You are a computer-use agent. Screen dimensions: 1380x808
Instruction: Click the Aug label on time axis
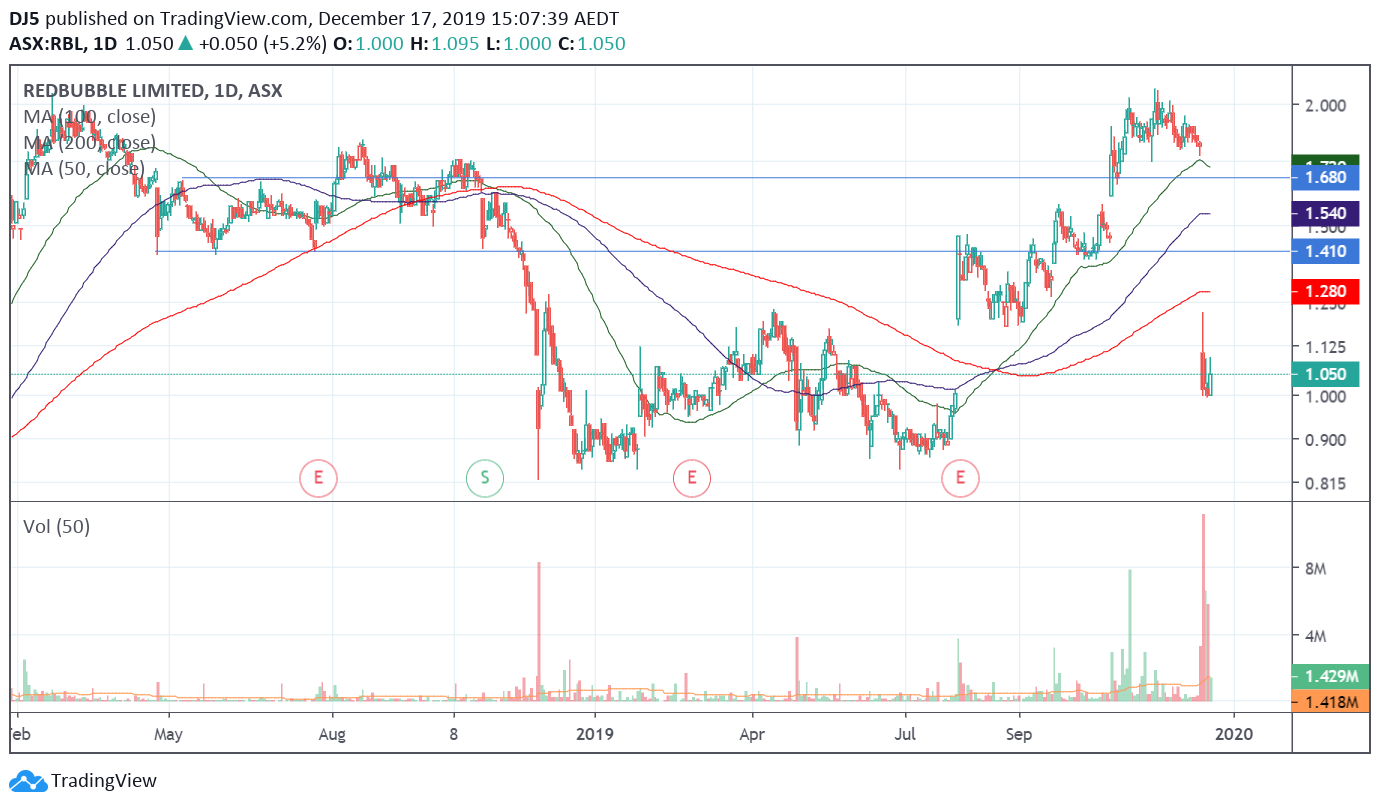pos(332,735)
